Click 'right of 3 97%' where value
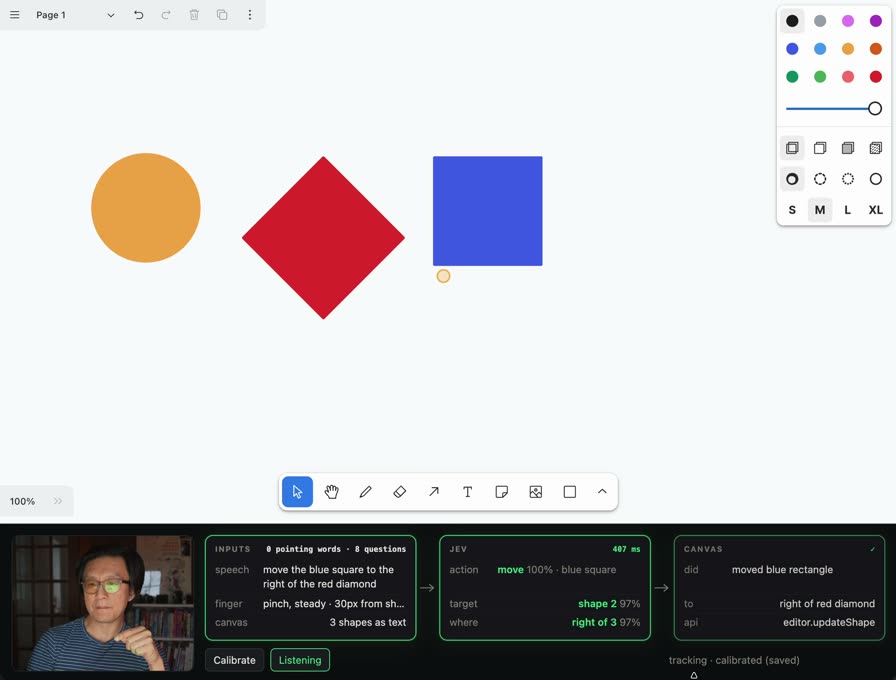Screen dimensions: 896x680 point(606,622)
